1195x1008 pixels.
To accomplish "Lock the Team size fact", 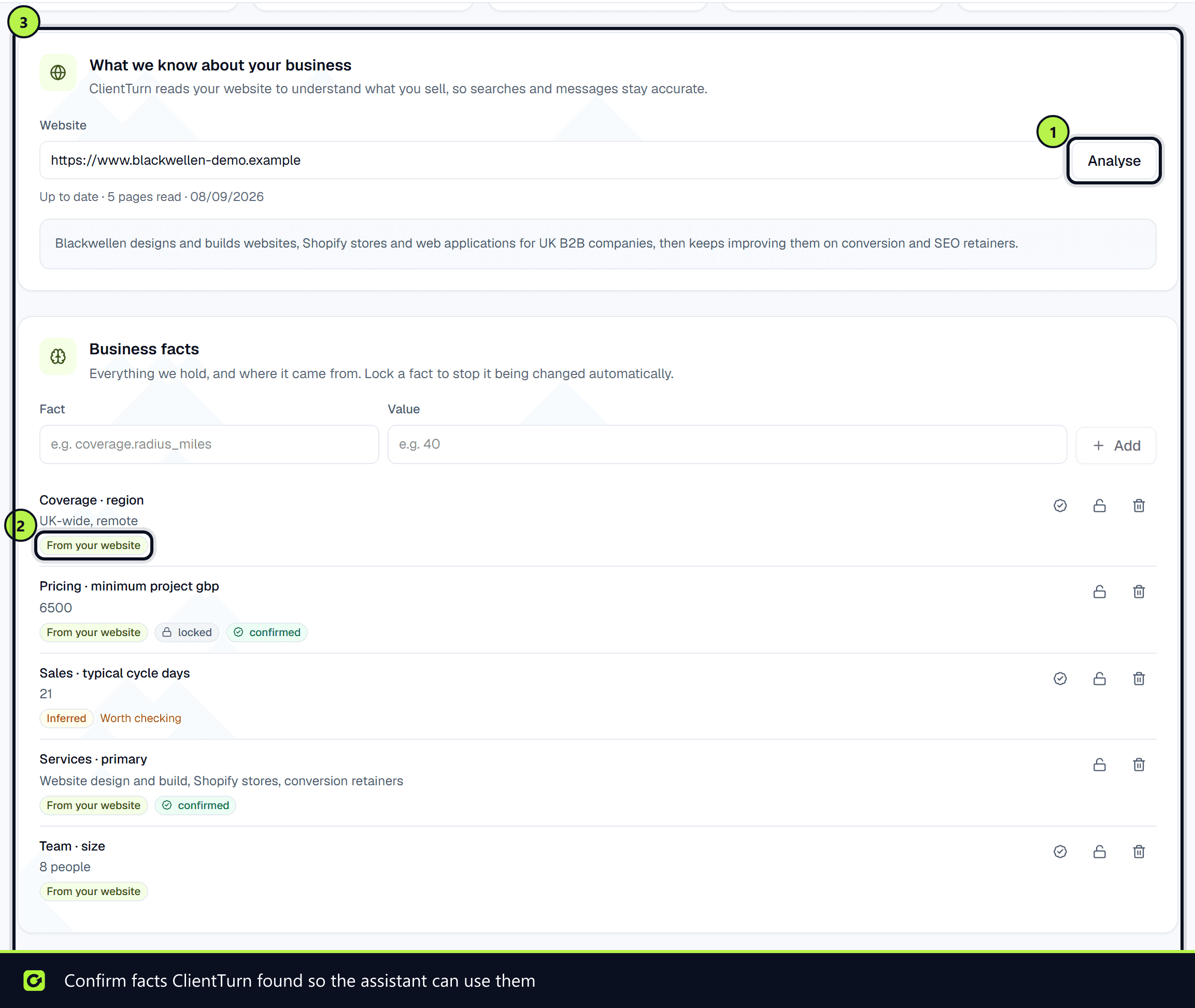I will click(x=1100, y=852).
